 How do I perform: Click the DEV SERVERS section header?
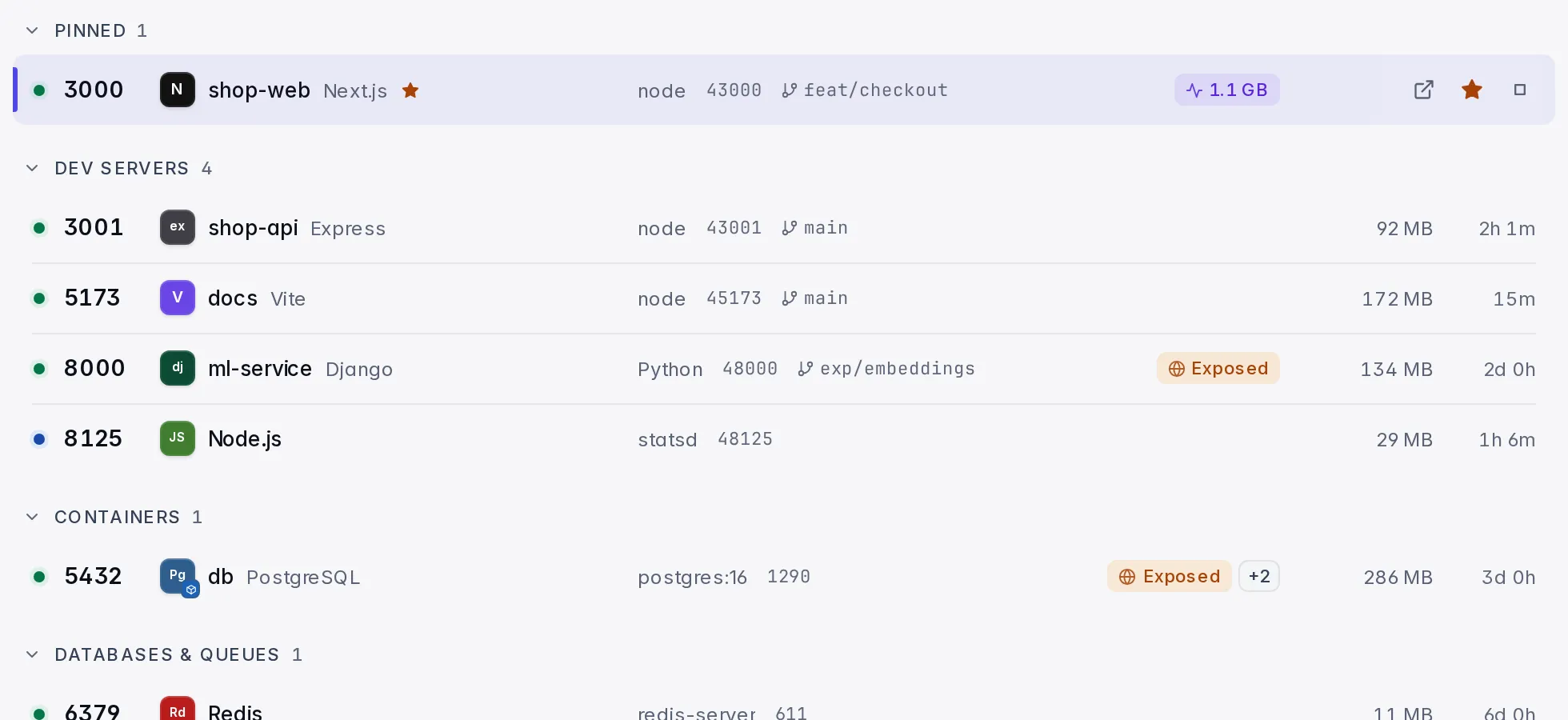click(122, 168)
